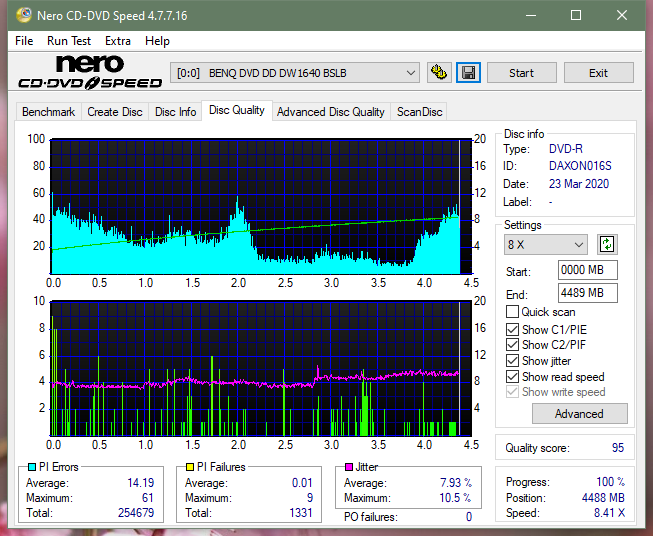Open the Help menu
This screenshot has width=653, height=536.
(157, 41)
